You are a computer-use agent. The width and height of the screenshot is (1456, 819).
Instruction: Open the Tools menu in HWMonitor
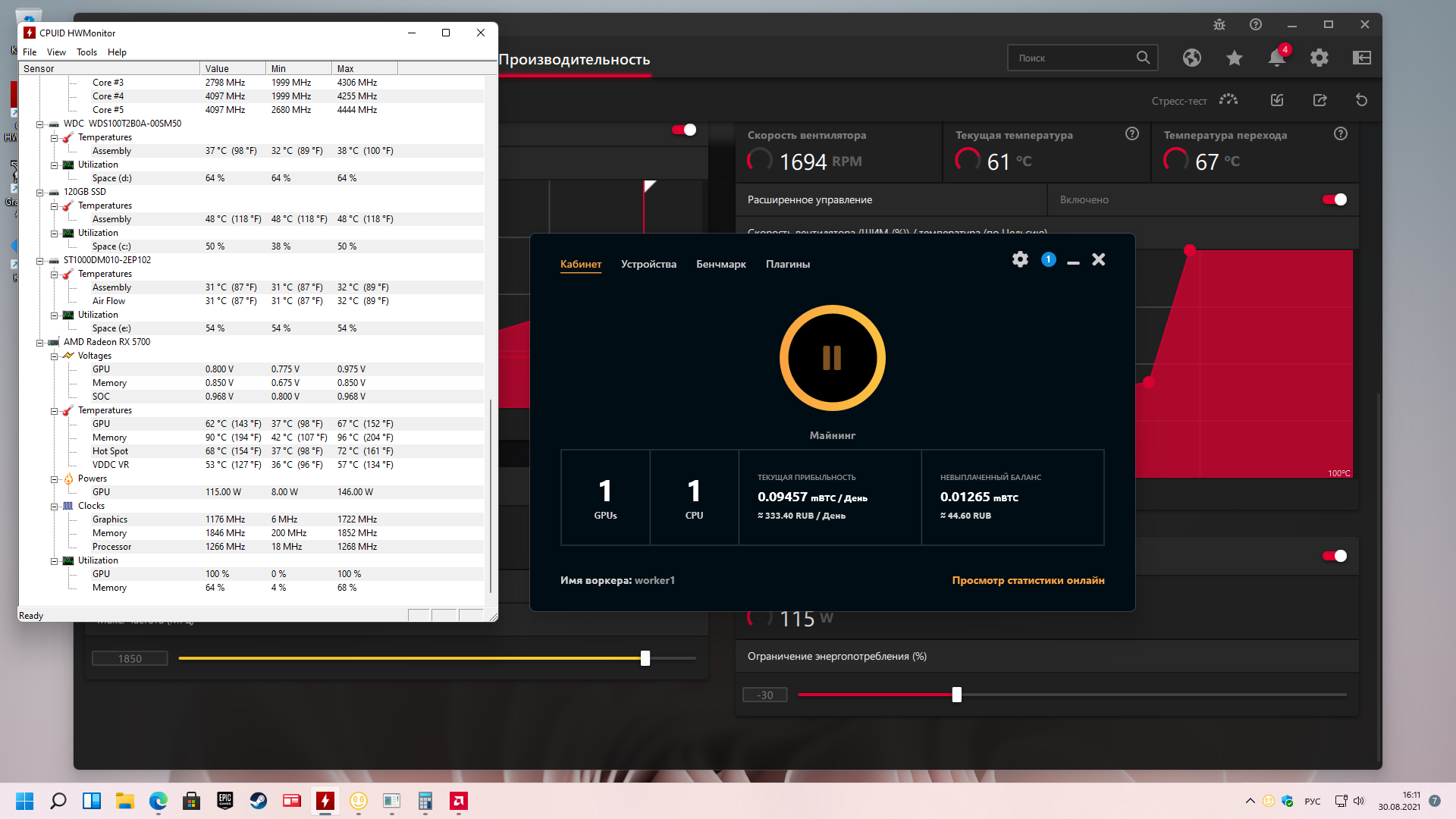point(86,52)
